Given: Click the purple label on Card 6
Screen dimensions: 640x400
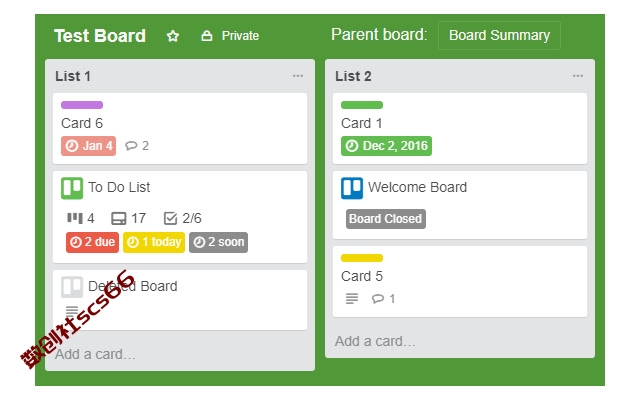Looking at the screenshot, I should (x=82, y=105).
